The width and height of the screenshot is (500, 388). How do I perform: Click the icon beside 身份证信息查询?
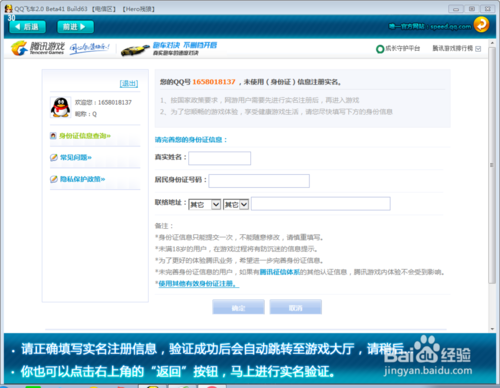click(53, 136)
